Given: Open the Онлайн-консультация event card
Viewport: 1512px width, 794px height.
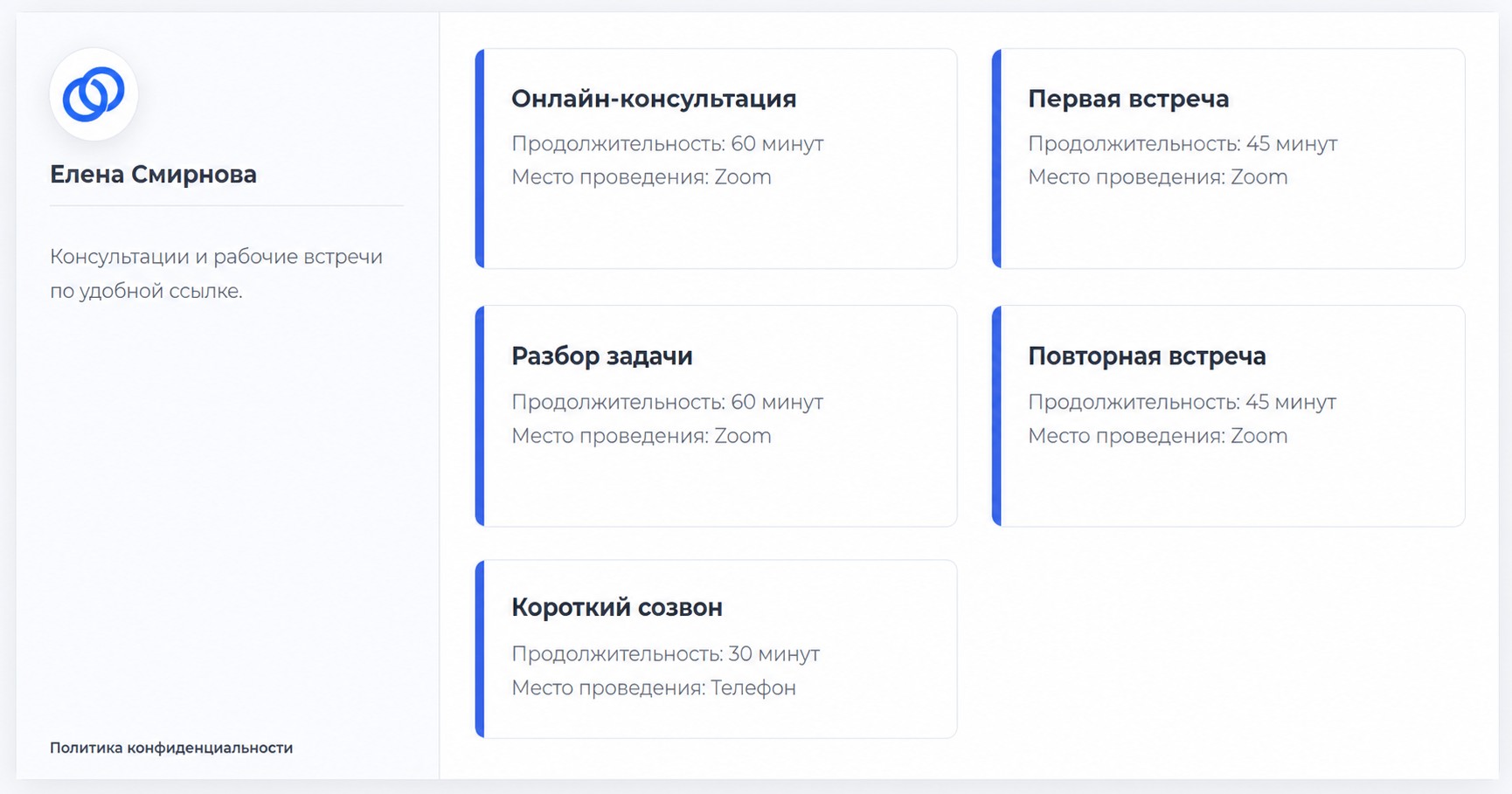Looking at the screenshot, I should coord(716,158).
